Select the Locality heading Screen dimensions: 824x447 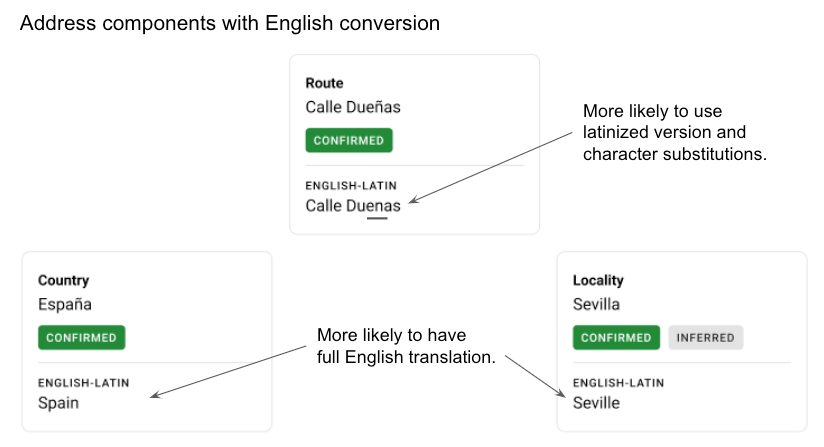pos(598,281)
